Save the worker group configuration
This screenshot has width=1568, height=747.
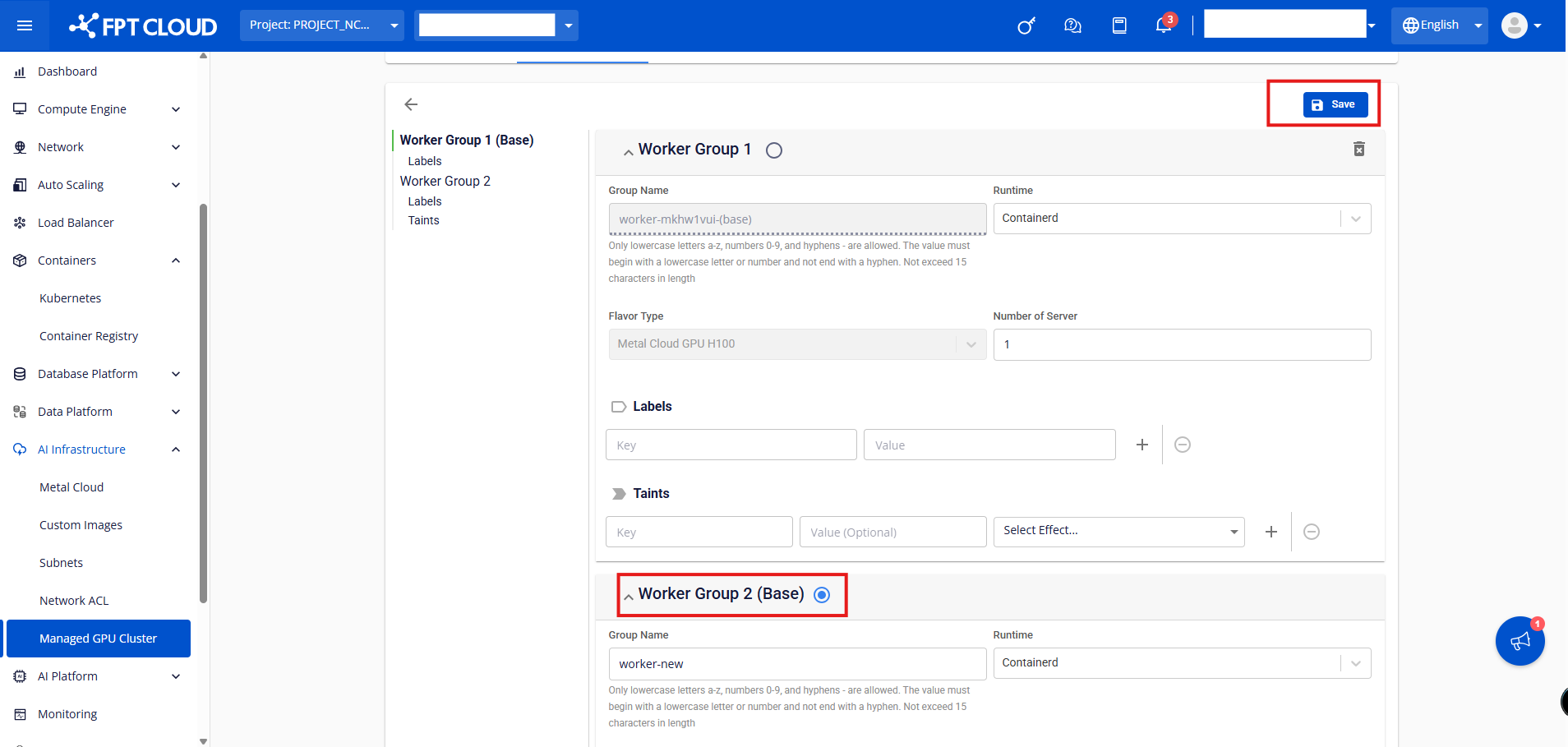point(1335,104)
